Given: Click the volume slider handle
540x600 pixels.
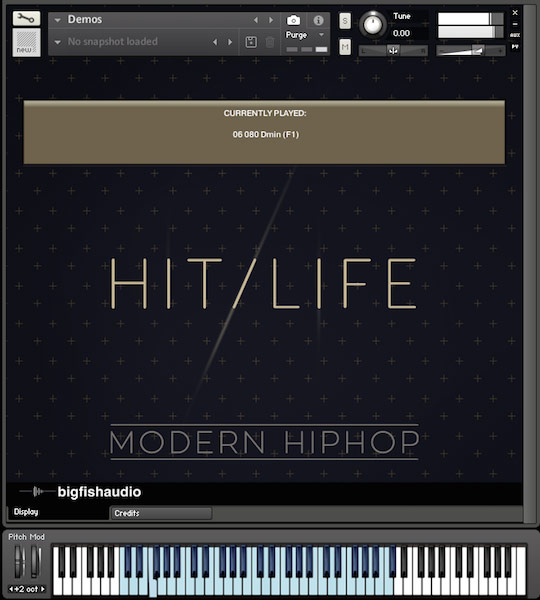Looking at the screenshot, I should [477, 50].
